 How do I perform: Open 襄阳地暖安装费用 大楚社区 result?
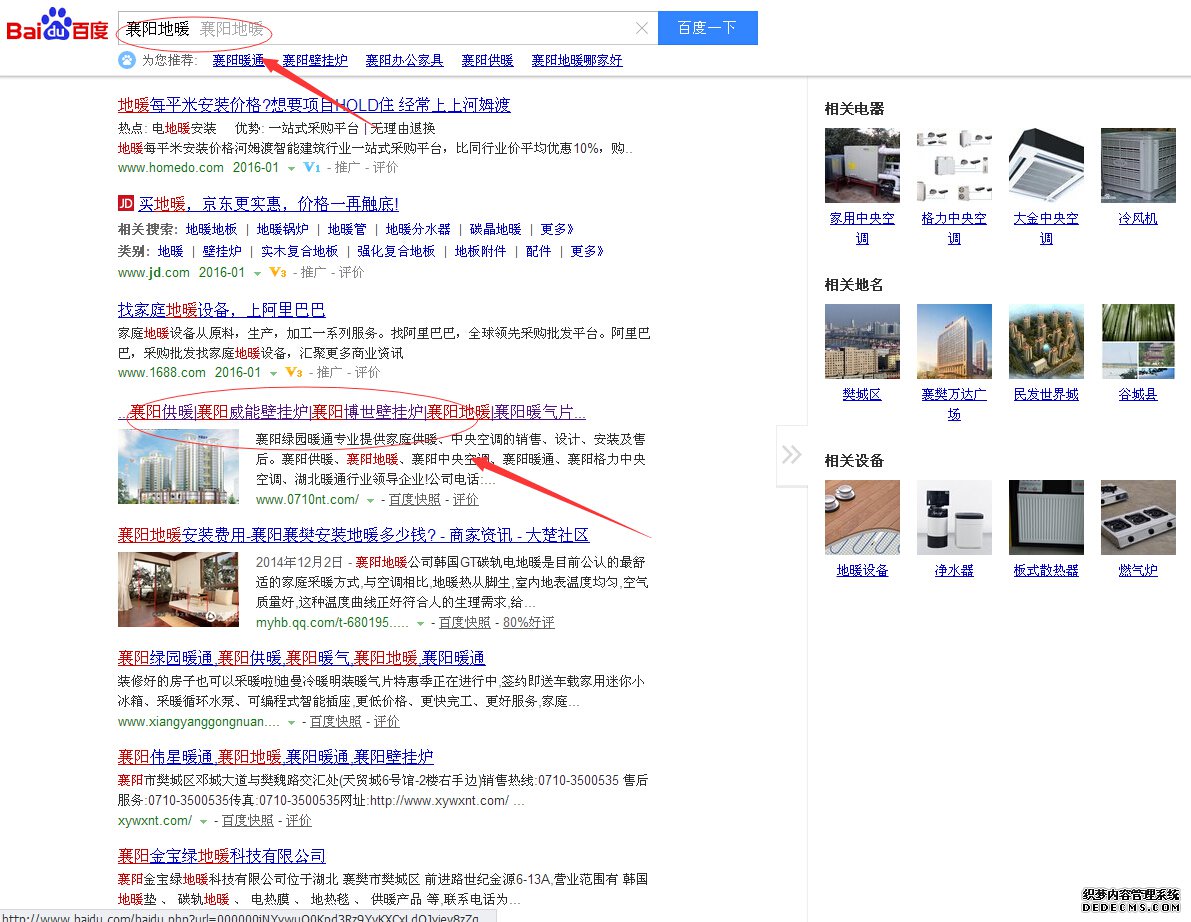click(353, 535)
